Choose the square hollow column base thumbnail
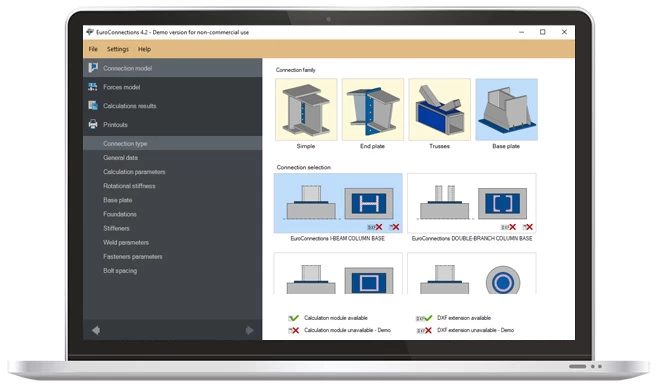 point(338,274)
